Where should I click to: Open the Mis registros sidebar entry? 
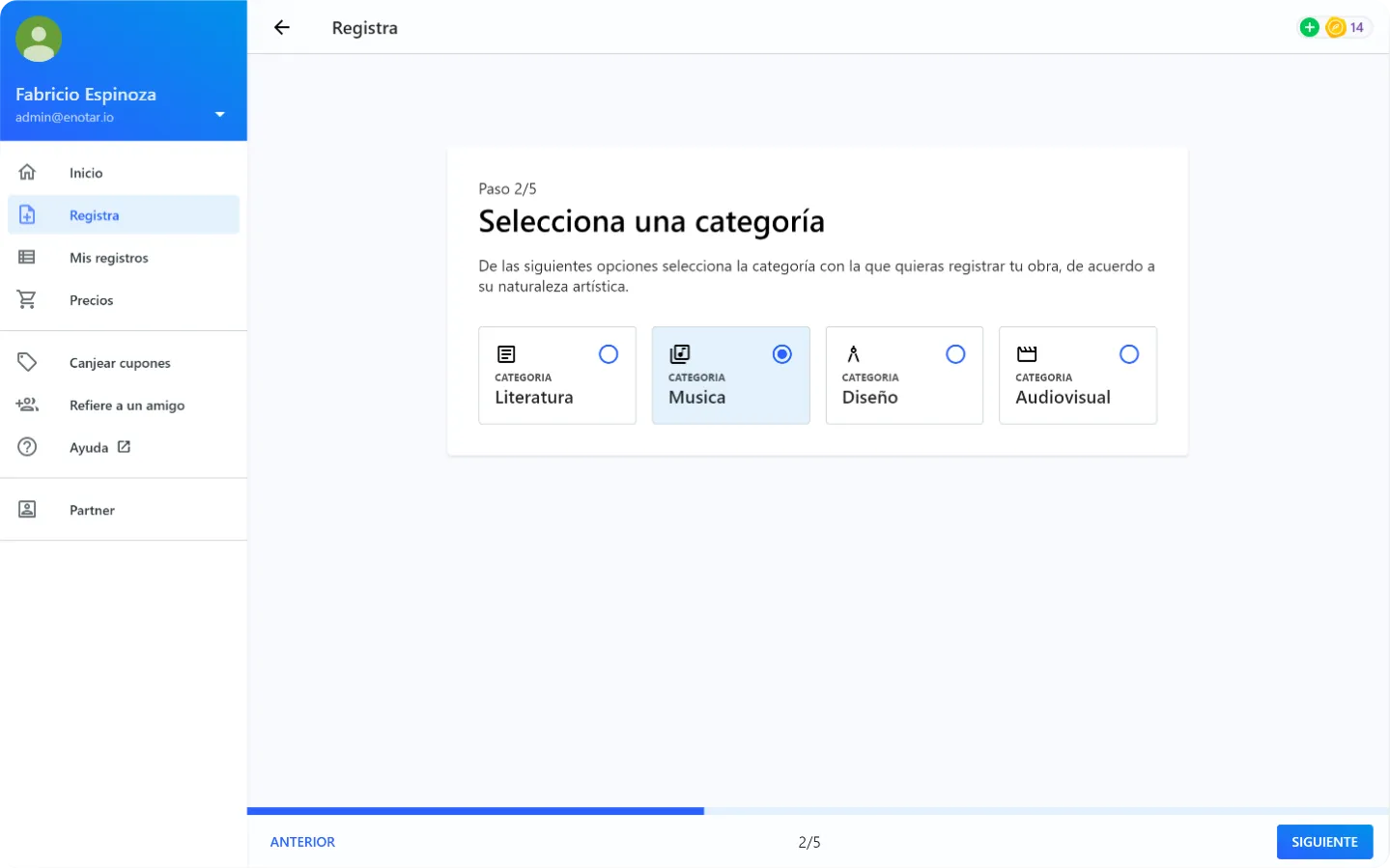coord(107,257)
